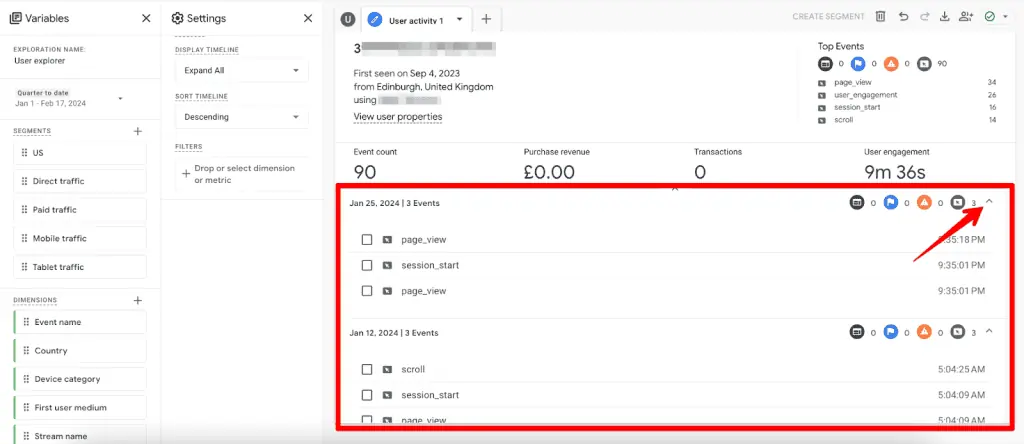This screenshot has height=444, width=1024.
Task: Pick the Stream name dimension
Action: [x=80, y=434]
